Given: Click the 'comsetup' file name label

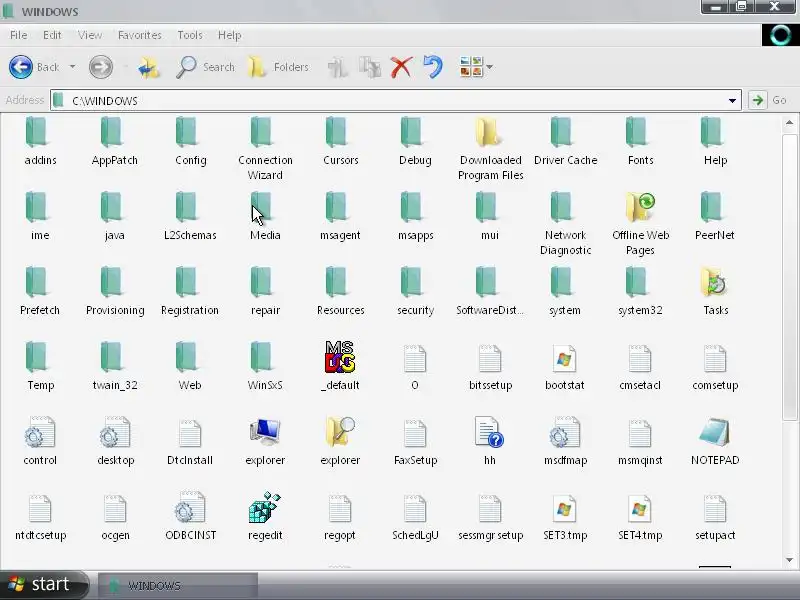Looking at the screenshot, I should [715, 385].
